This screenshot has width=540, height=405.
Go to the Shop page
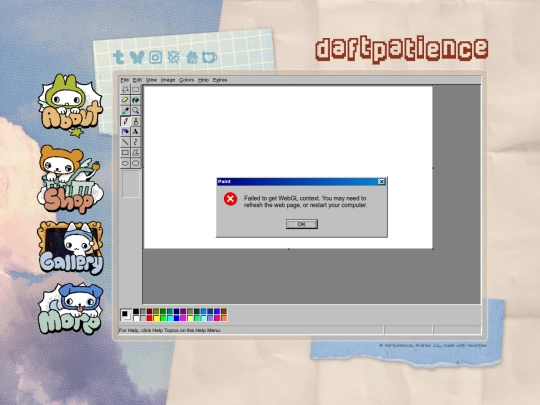click(x=70, y=179)
